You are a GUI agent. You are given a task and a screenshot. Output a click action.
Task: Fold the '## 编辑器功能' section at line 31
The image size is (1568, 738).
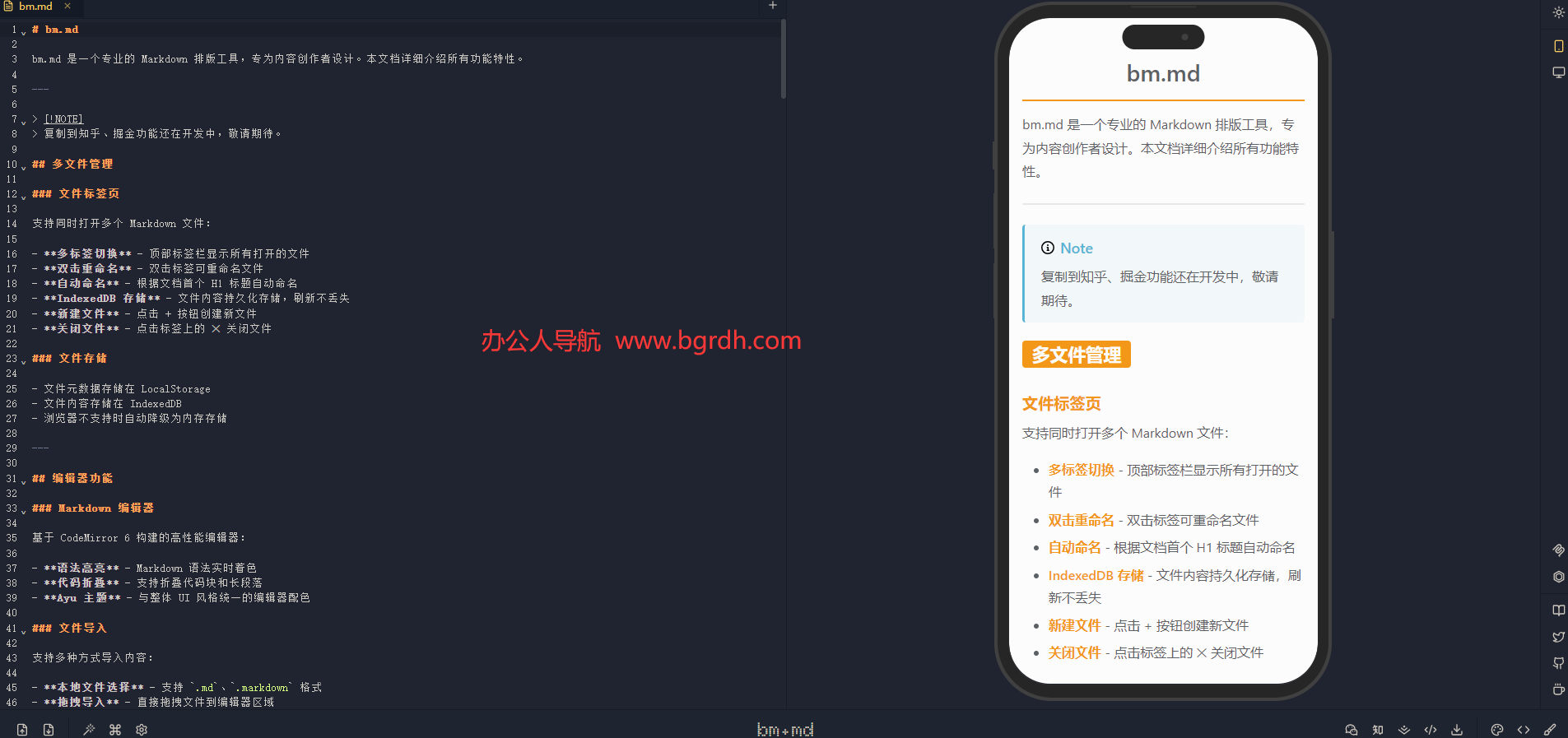click(23, 480)
